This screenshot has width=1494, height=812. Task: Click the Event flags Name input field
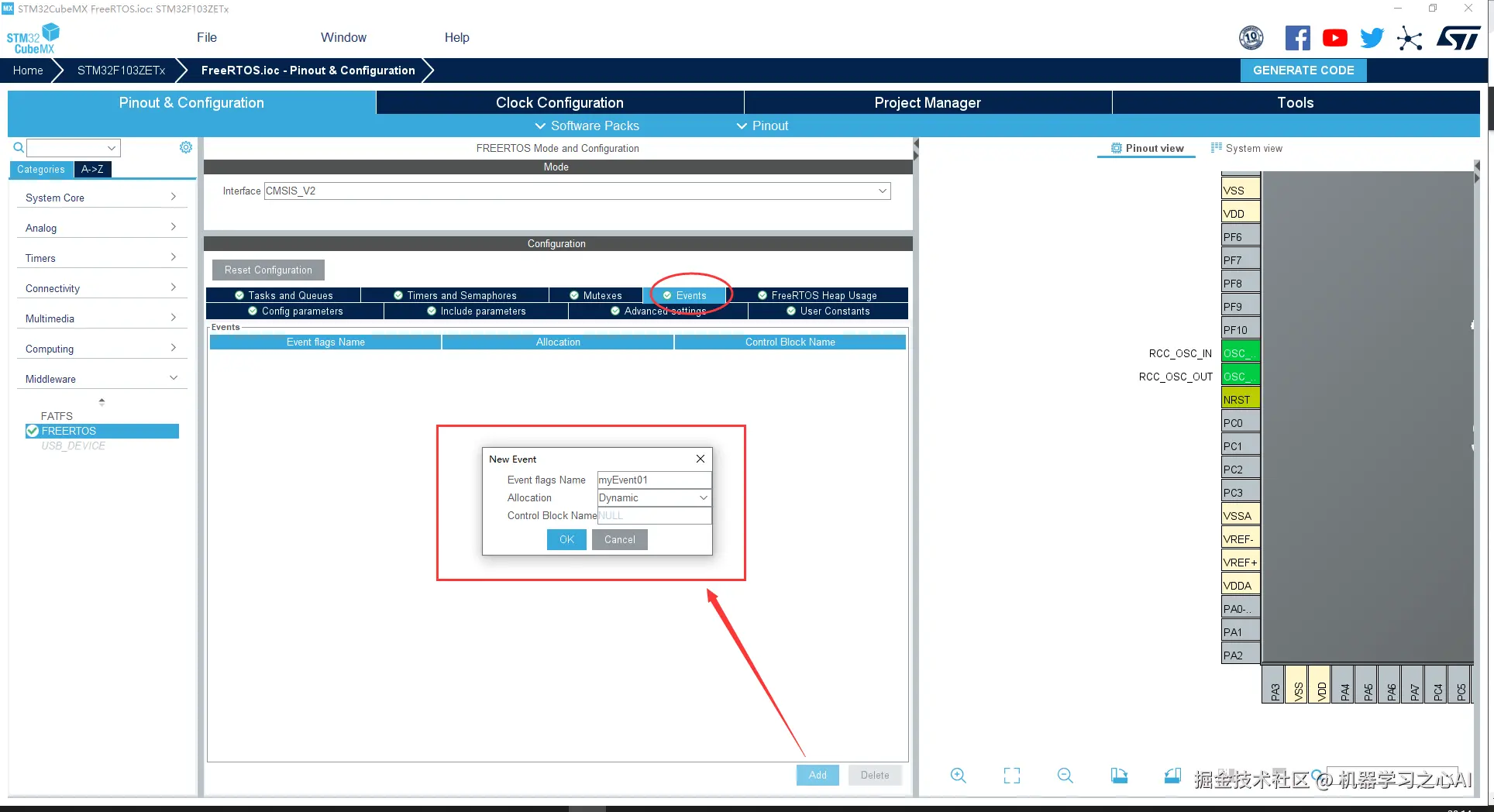[x=654, y=480]
